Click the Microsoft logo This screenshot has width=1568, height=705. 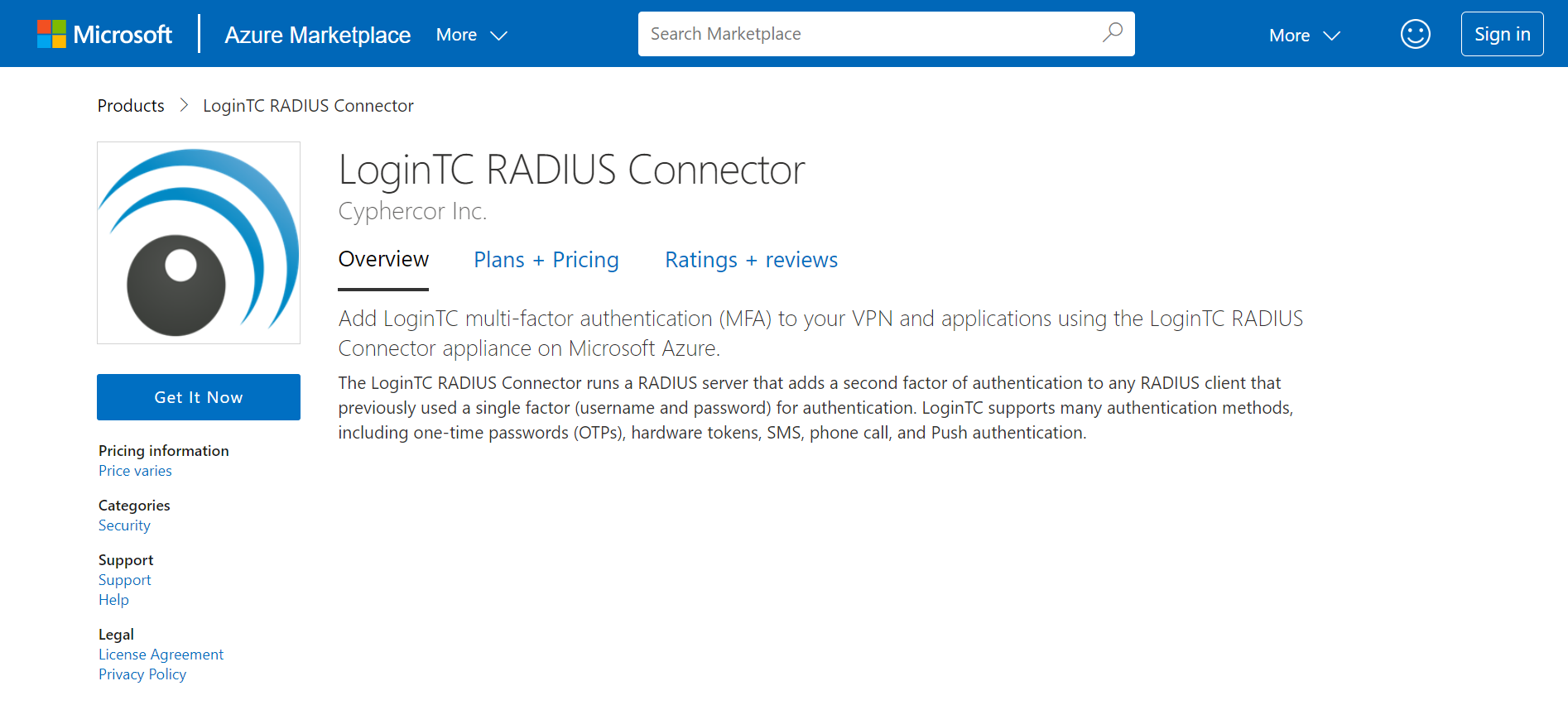104,34
